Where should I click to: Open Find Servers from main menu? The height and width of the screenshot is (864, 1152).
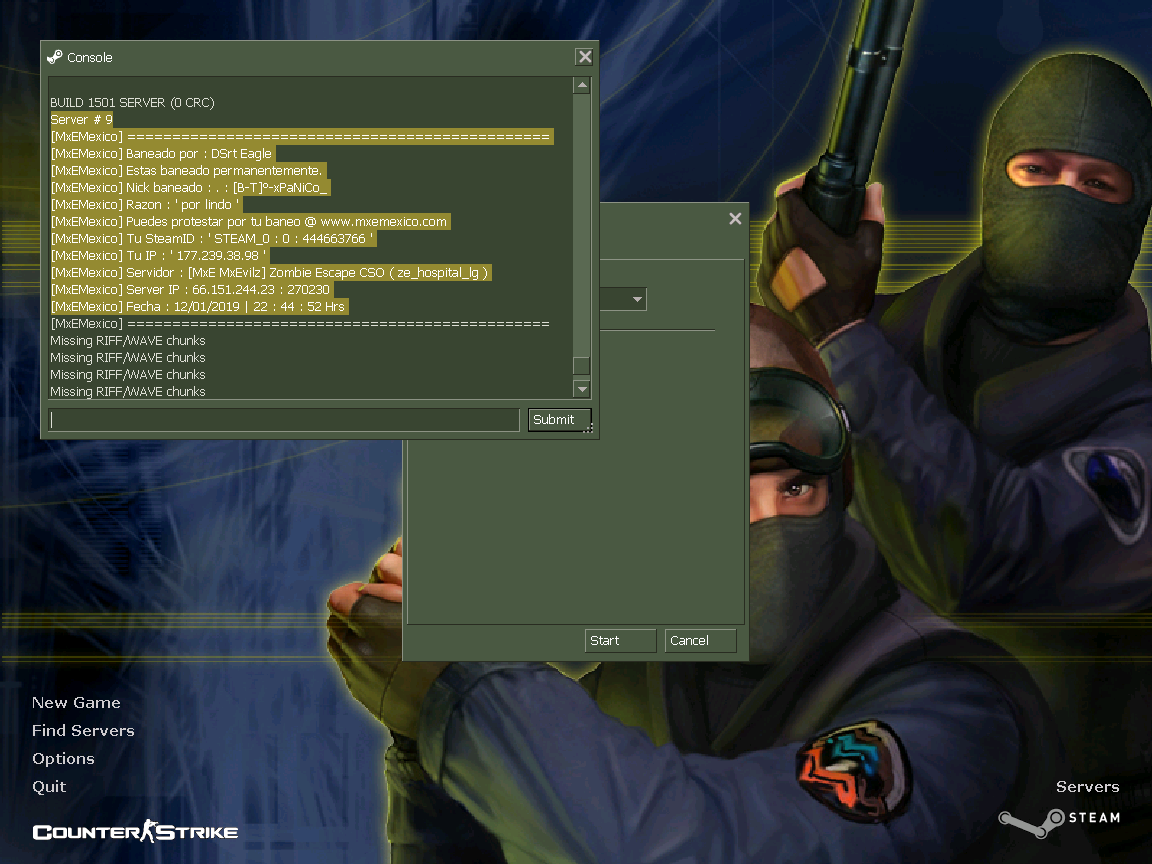(x=83, y=730)
